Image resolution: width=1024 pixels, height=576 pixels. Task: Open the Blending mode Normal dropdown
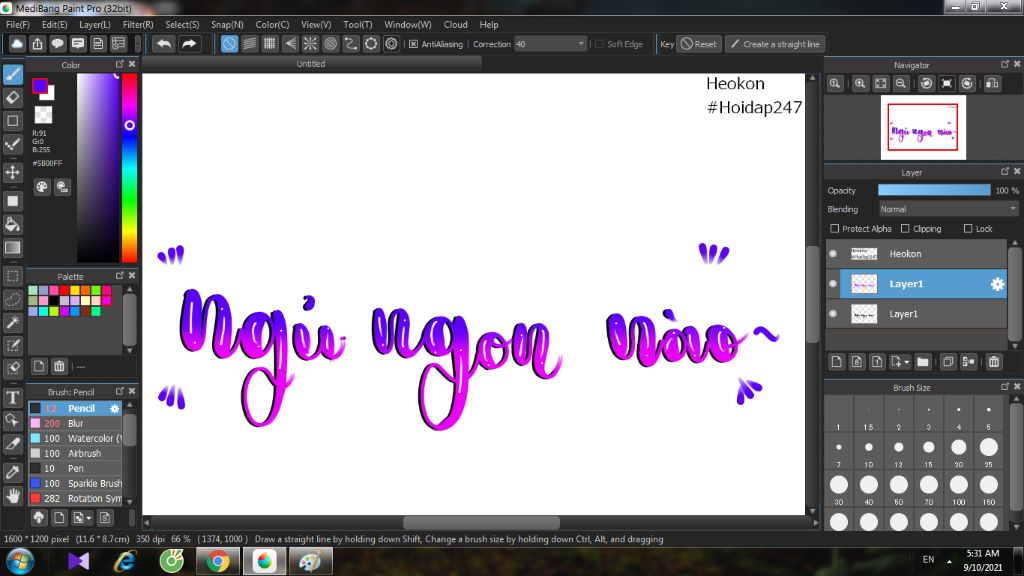pos(948,209)
